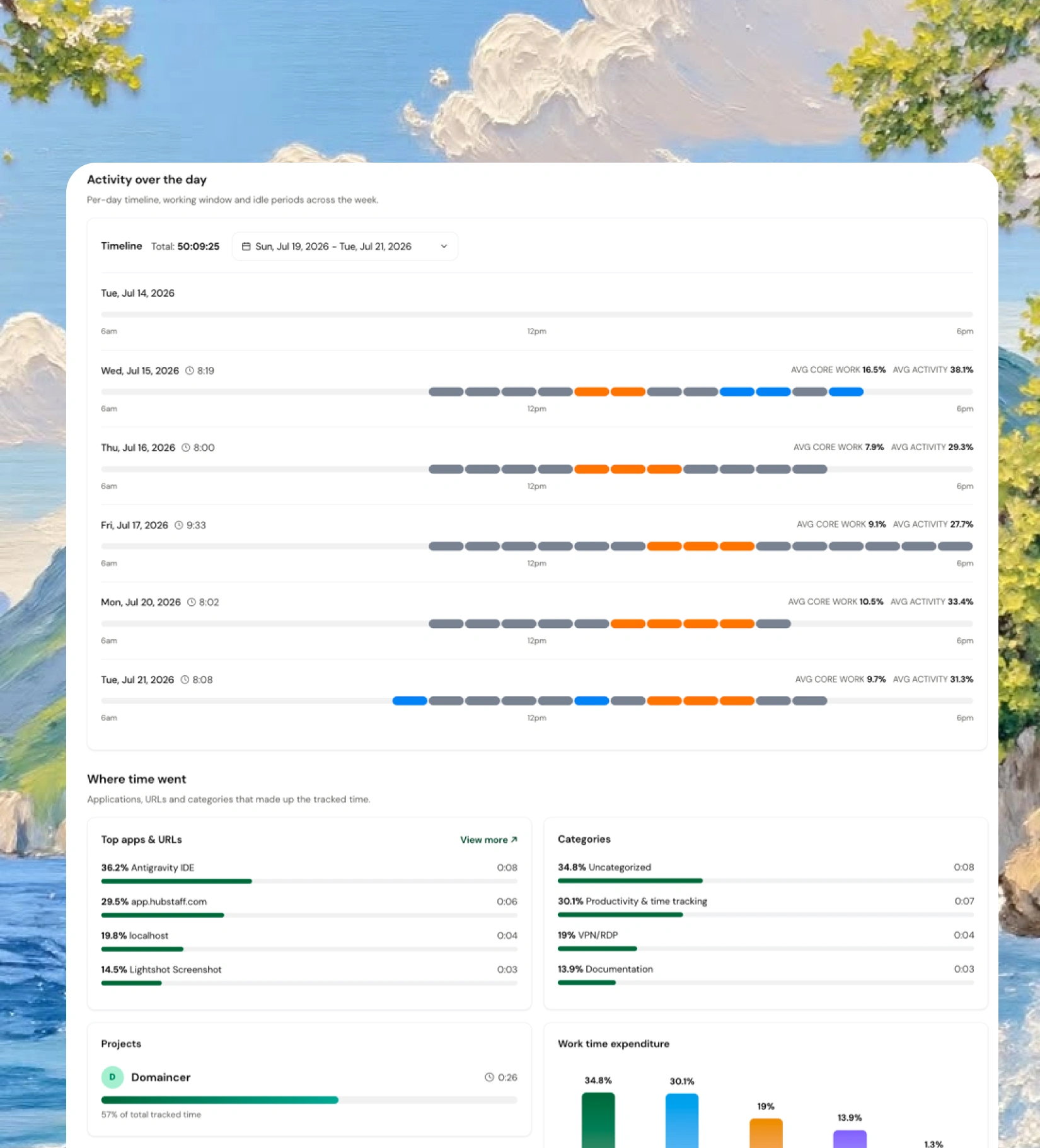Click the calendar icon in date range picker
Image resolution: width=1040 pixels, height=1148 pixels.
click(x=246, y=246)
